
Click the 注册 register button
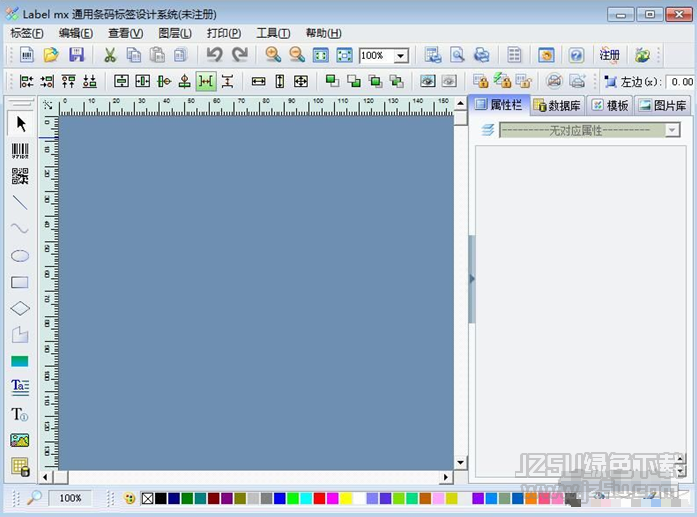point(609,55)
